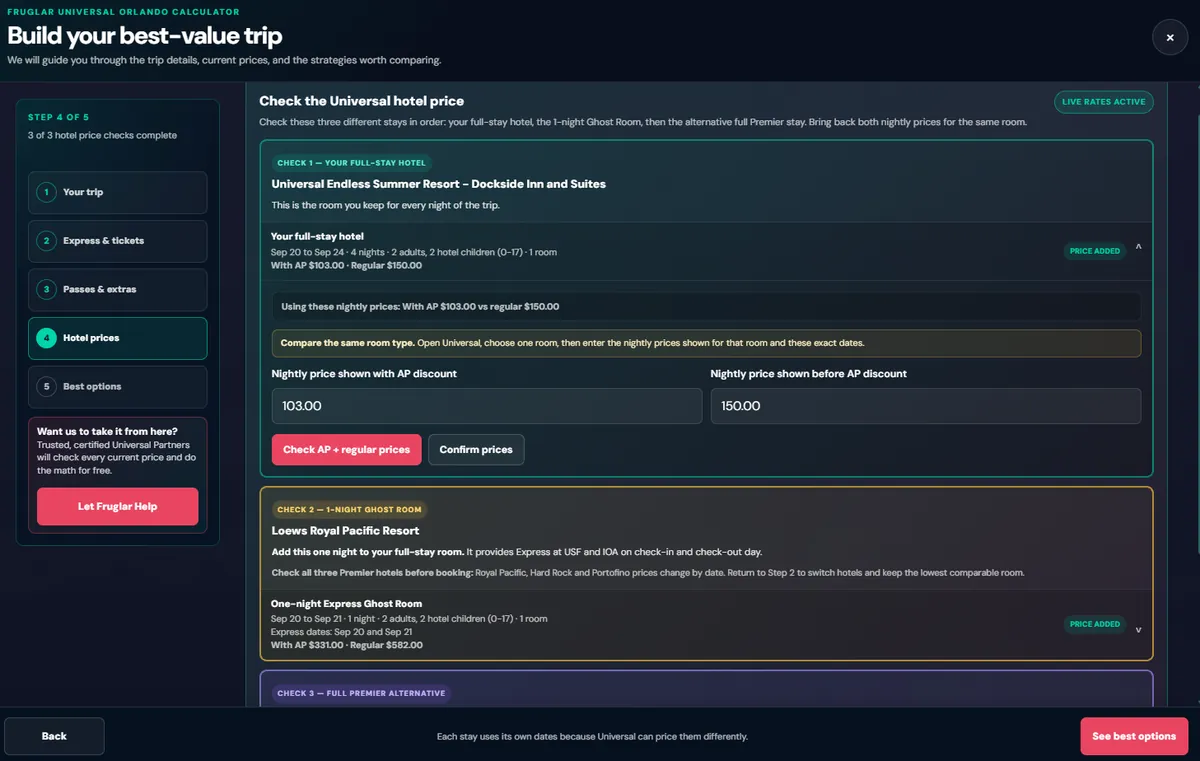Click the highlighted step 4 circle
The width and height of the screenshot is (1200, 761).
[46, 338]
